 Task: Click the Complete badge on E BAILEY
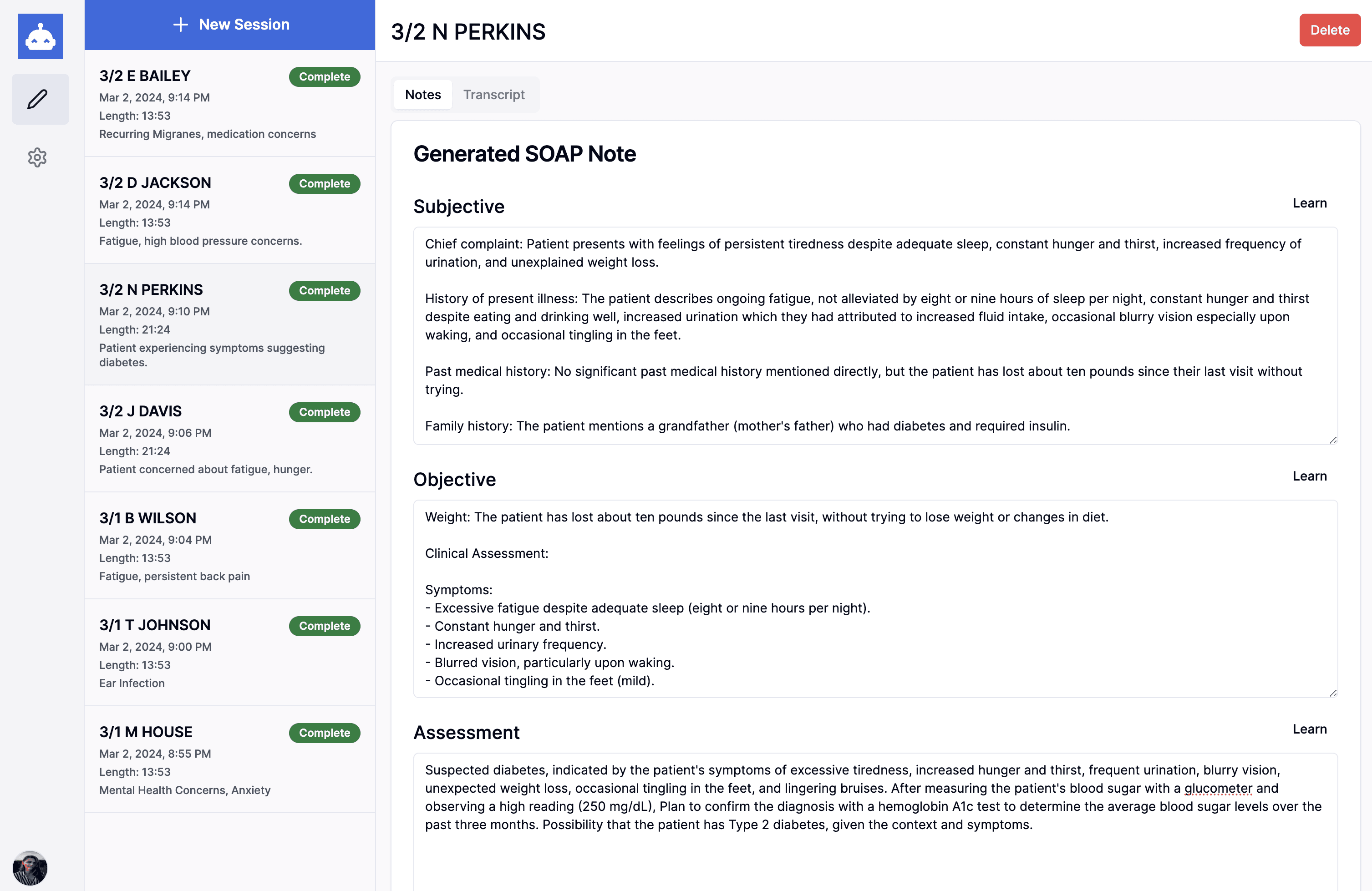[x=324, y=76]
